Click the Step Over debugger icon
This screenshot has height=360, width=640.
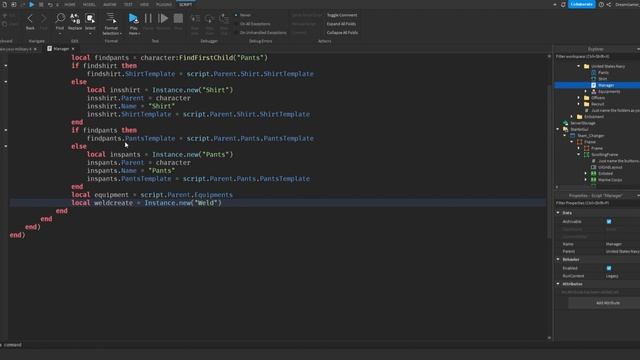click(x=209, y=19)
